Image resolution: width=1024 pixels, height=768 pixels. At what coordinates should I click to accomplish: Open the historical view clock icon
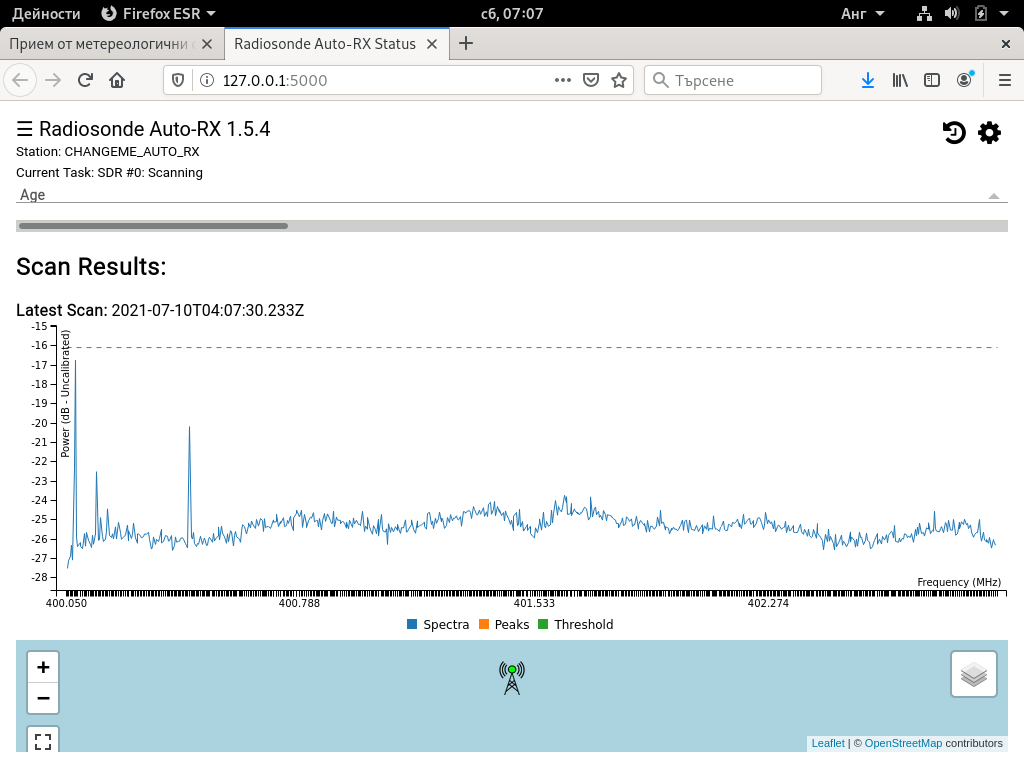(x=954, y=133)
